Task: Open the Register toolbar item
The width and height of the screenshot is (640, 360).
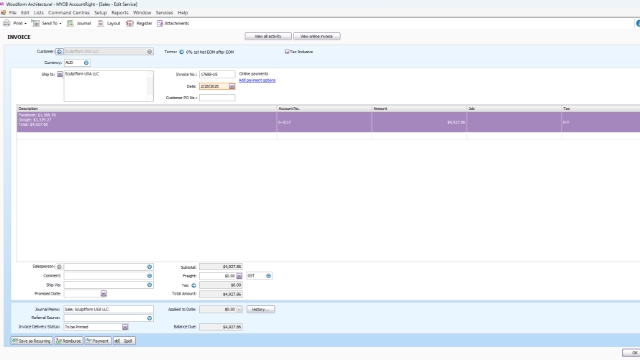Action: click(x=139, y=23)
